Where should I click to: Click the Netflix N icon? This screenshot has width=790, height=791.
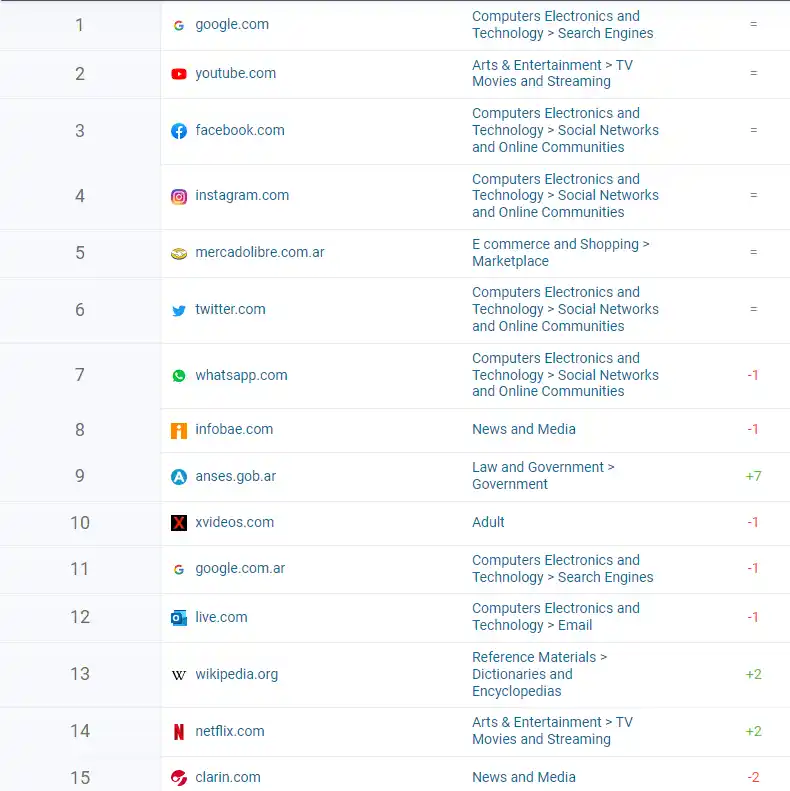point(179,732)
